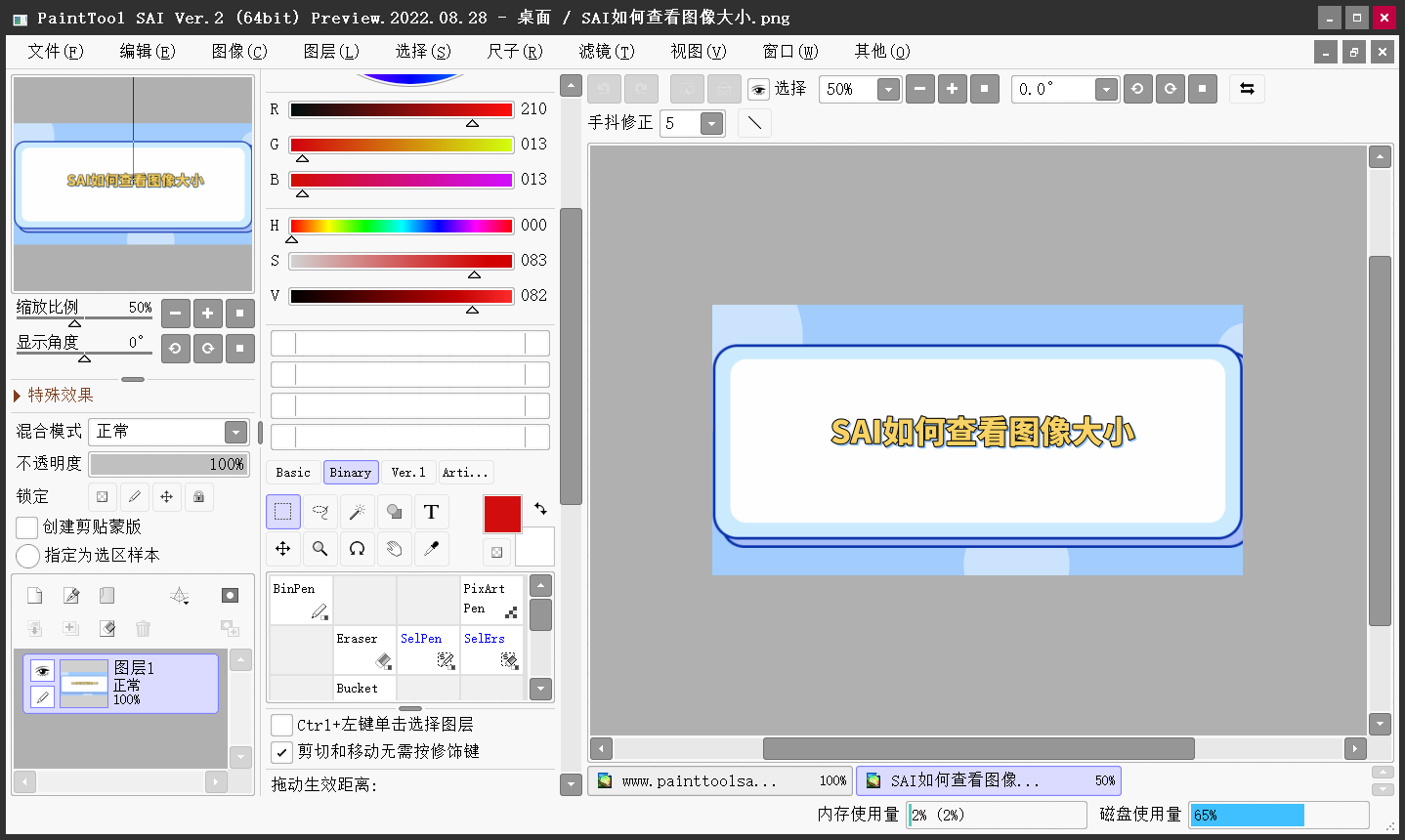Toggle lock painting pencil icon

pos(135,496)
